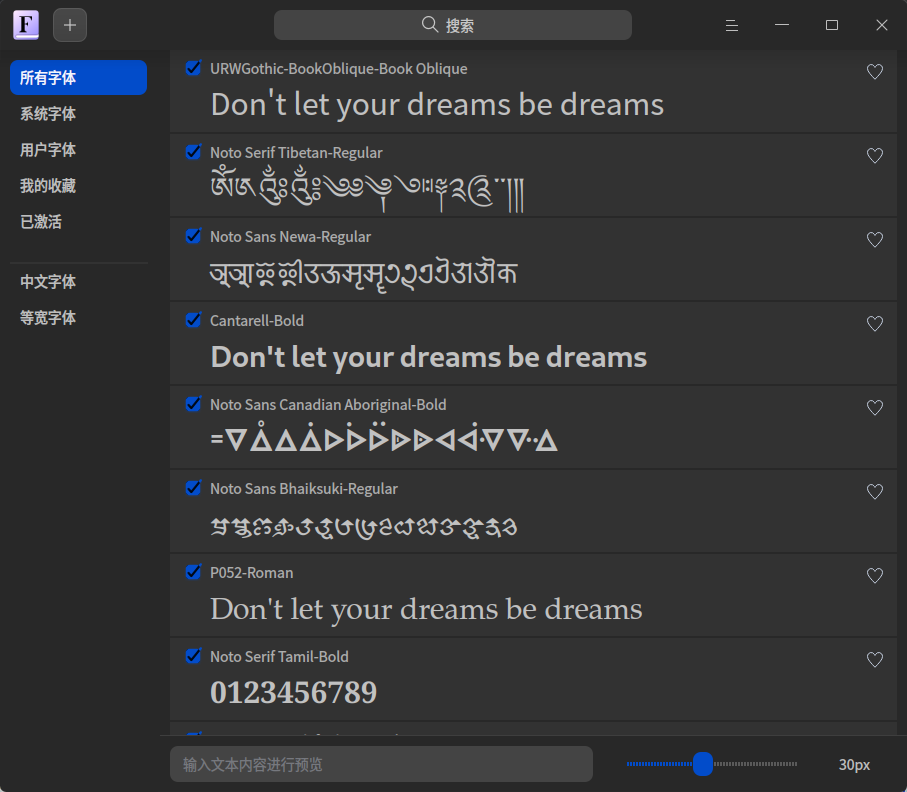Toggle the P052-Roman font checkbox

(193, 572)
